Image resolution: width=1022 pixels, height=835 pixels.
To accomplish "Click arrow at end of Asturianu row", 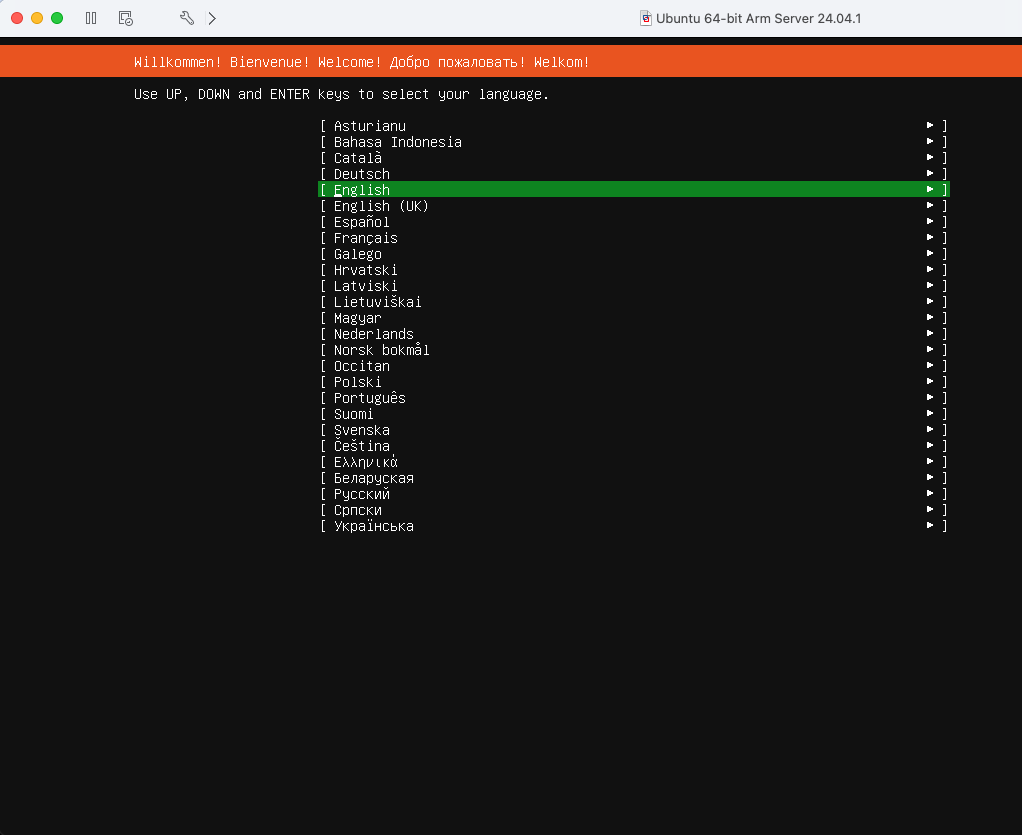I will pyautogui.click(x=930, y=125).
